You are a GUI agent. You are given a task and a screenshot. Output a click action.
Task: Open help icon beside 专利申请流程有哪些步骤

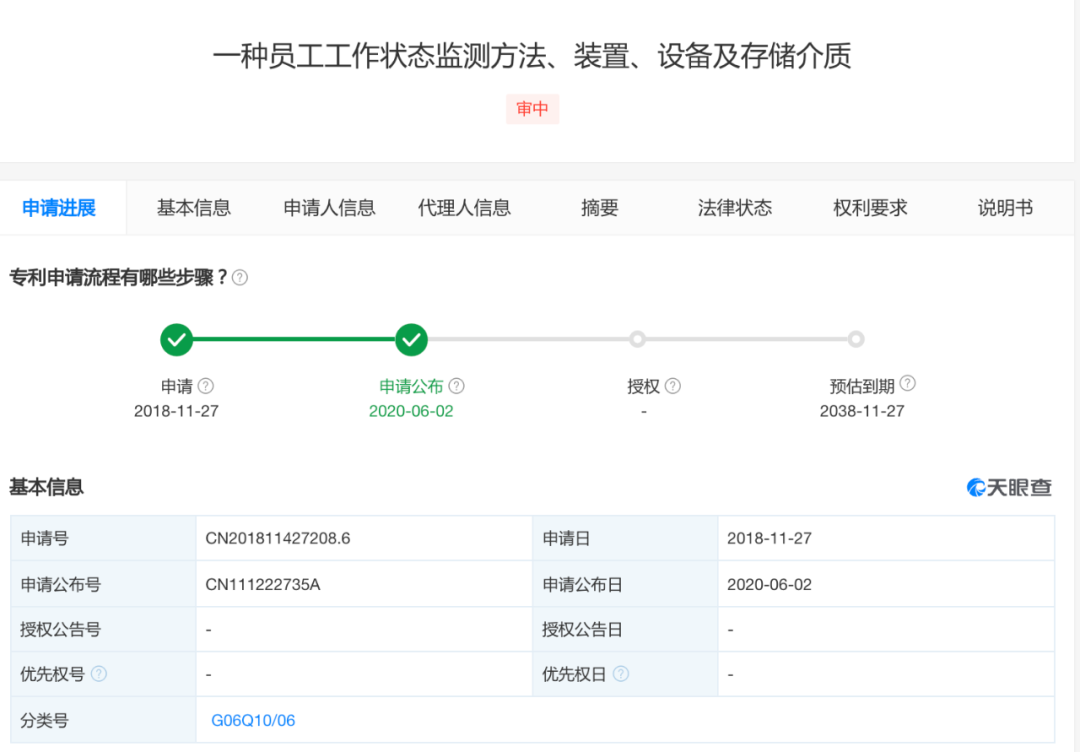click(240, 278)
